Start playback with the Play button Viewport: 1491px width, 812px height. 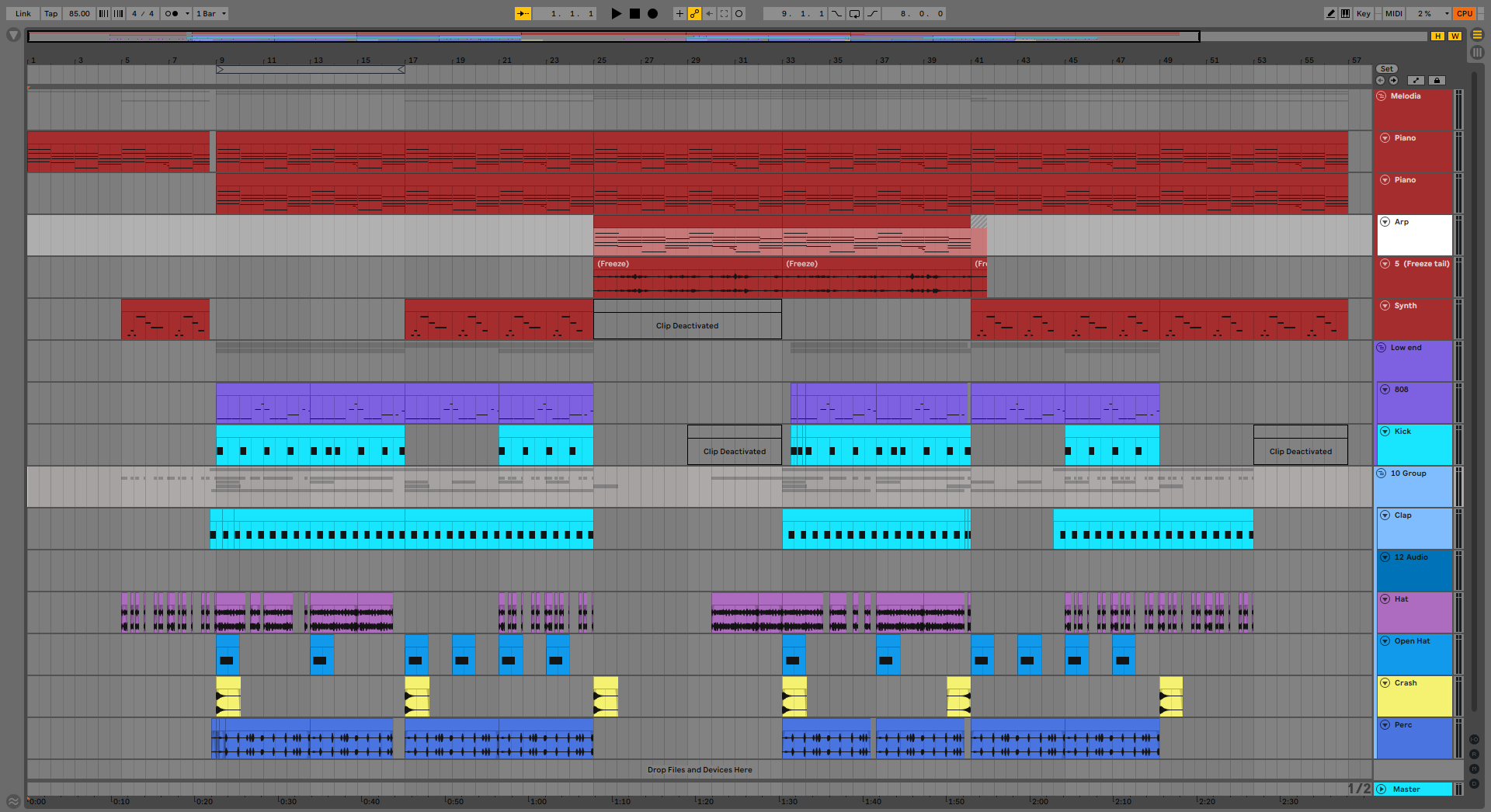[x=616, y=13]
